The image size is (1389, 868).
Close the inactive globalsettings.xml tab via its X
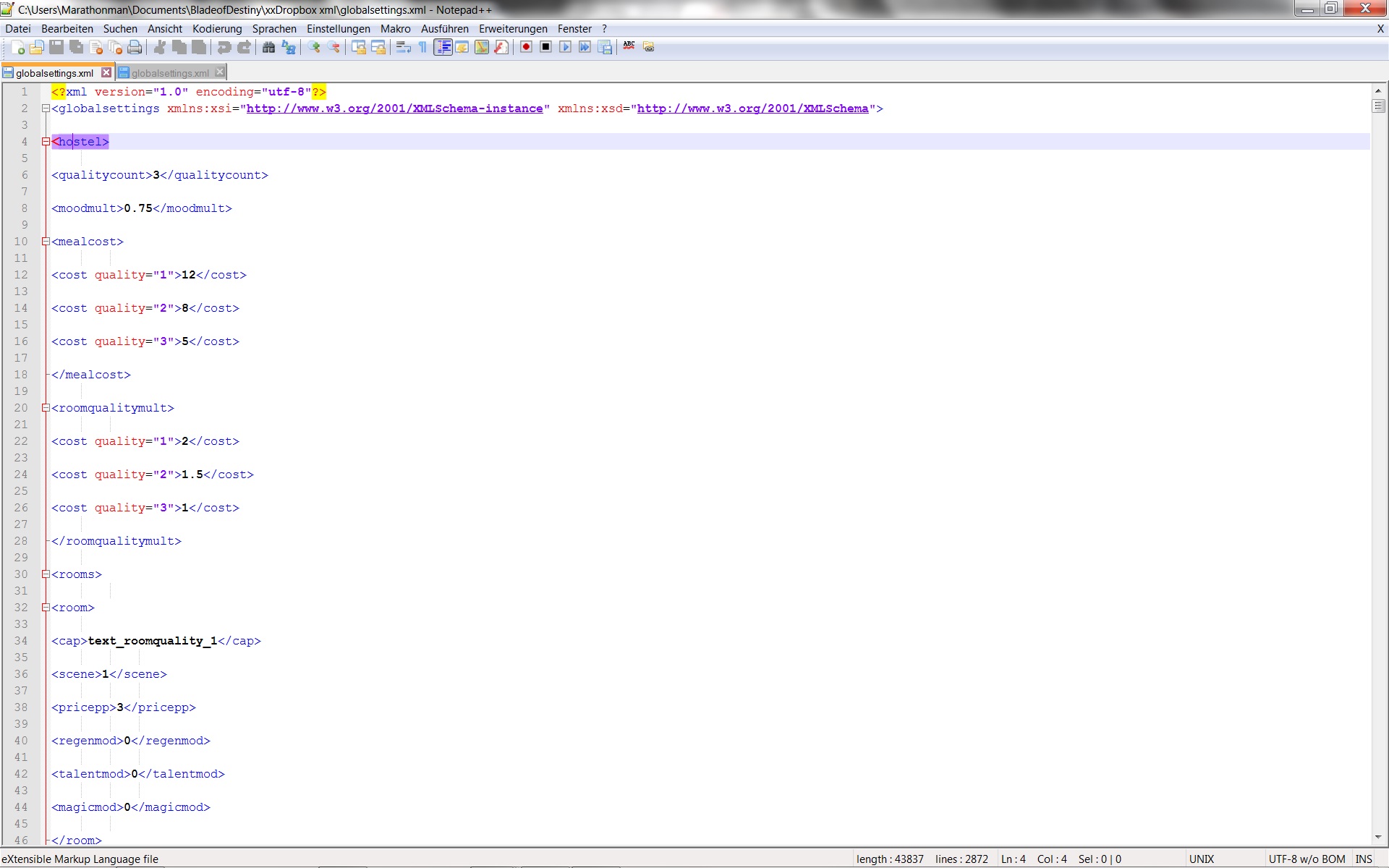click(220, 72)
